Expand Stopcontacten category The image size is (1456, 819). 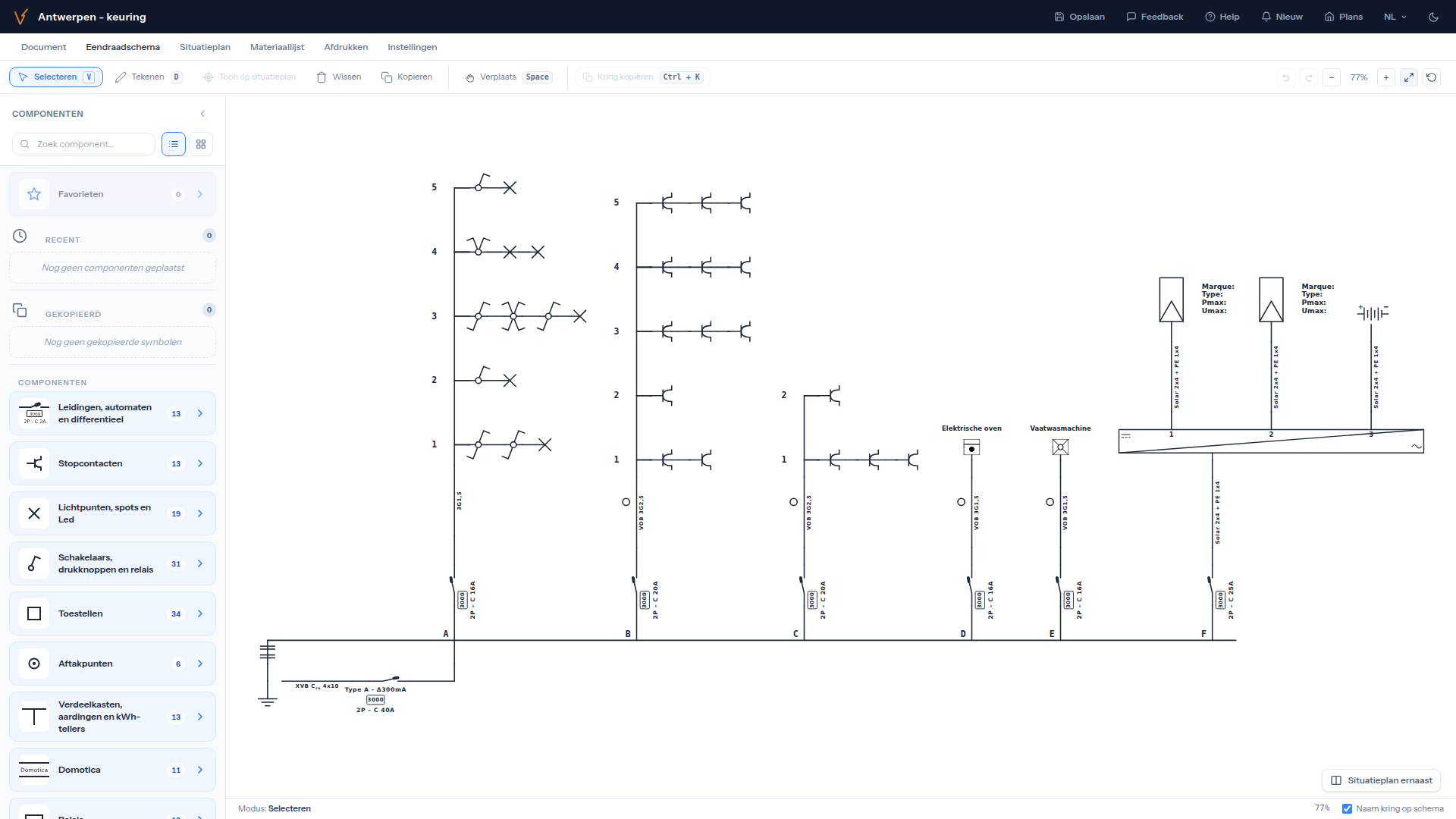click(x=112, y=463)
